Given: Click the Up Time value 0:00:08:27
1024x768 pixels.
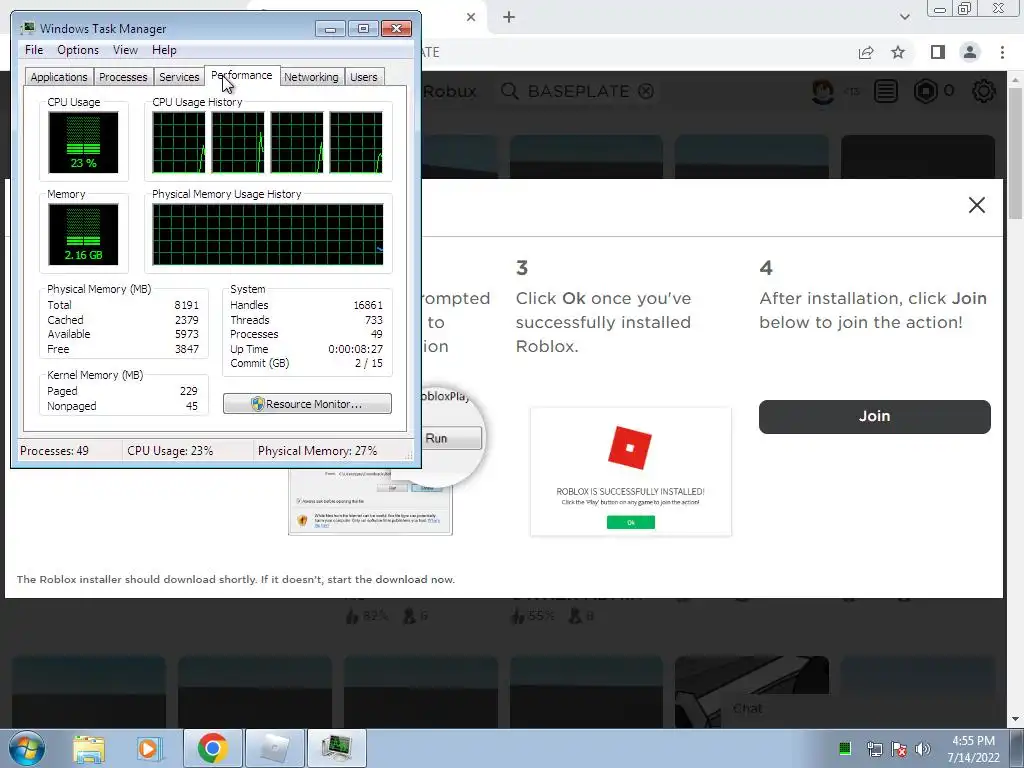Looking at the screenshot, I should (355, 349).
